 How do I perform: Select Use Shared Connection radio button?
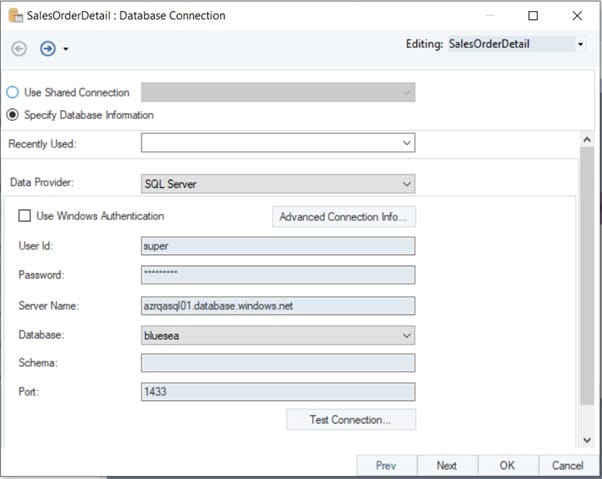pyautogui.click(x=13, y=93)
